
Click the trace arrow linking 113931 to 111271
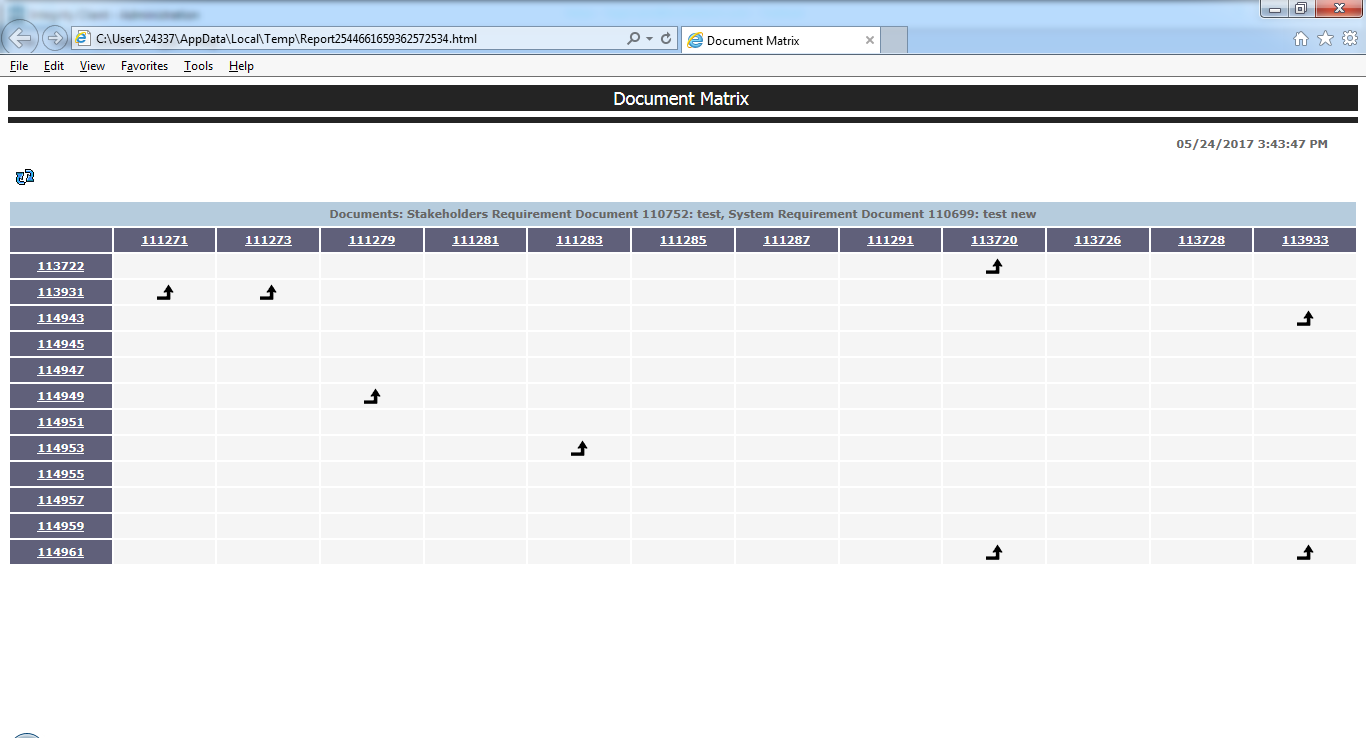click(166, 292)
